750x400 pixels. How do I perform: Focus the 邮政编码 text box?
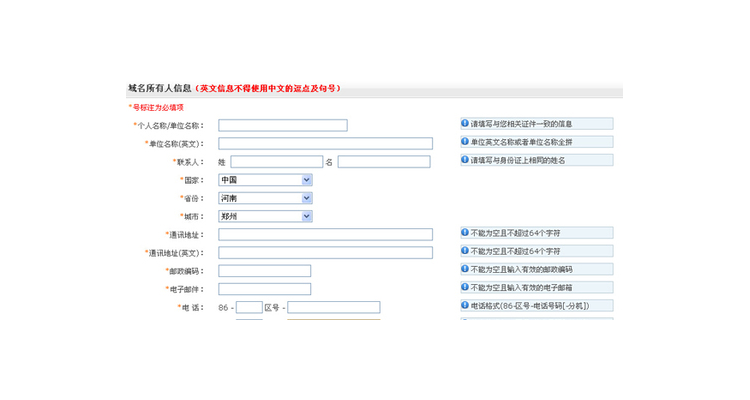coord(265,271)
